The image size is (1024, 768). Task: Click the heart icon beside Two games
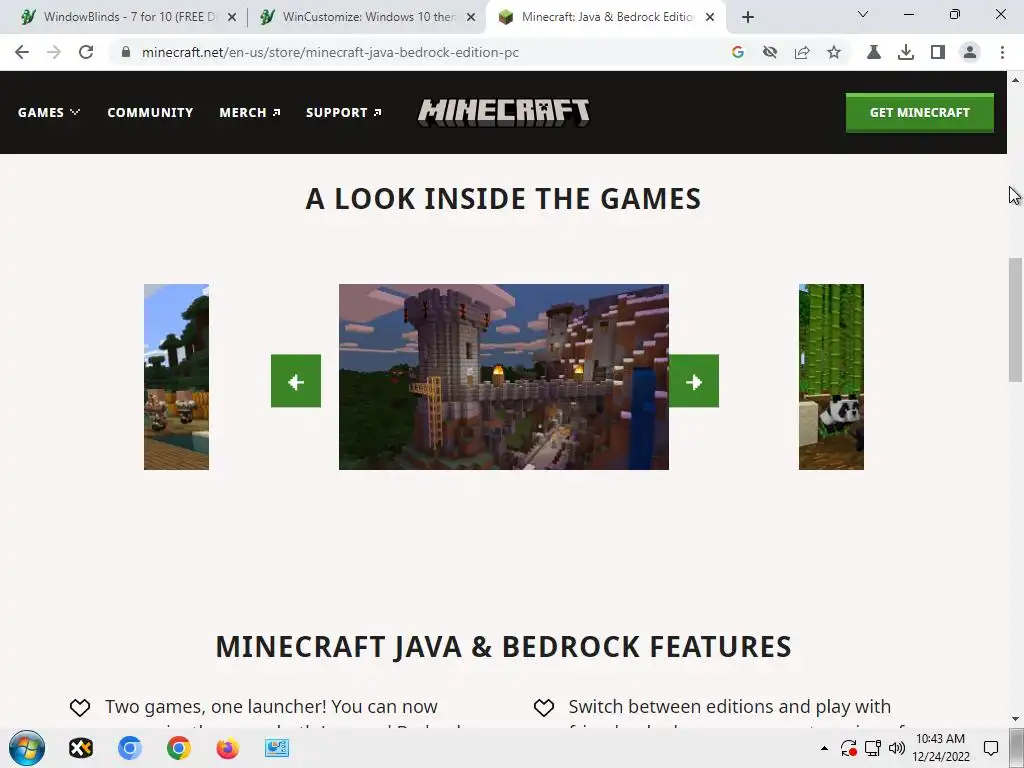pyautogui.click(x=80, y=707)
